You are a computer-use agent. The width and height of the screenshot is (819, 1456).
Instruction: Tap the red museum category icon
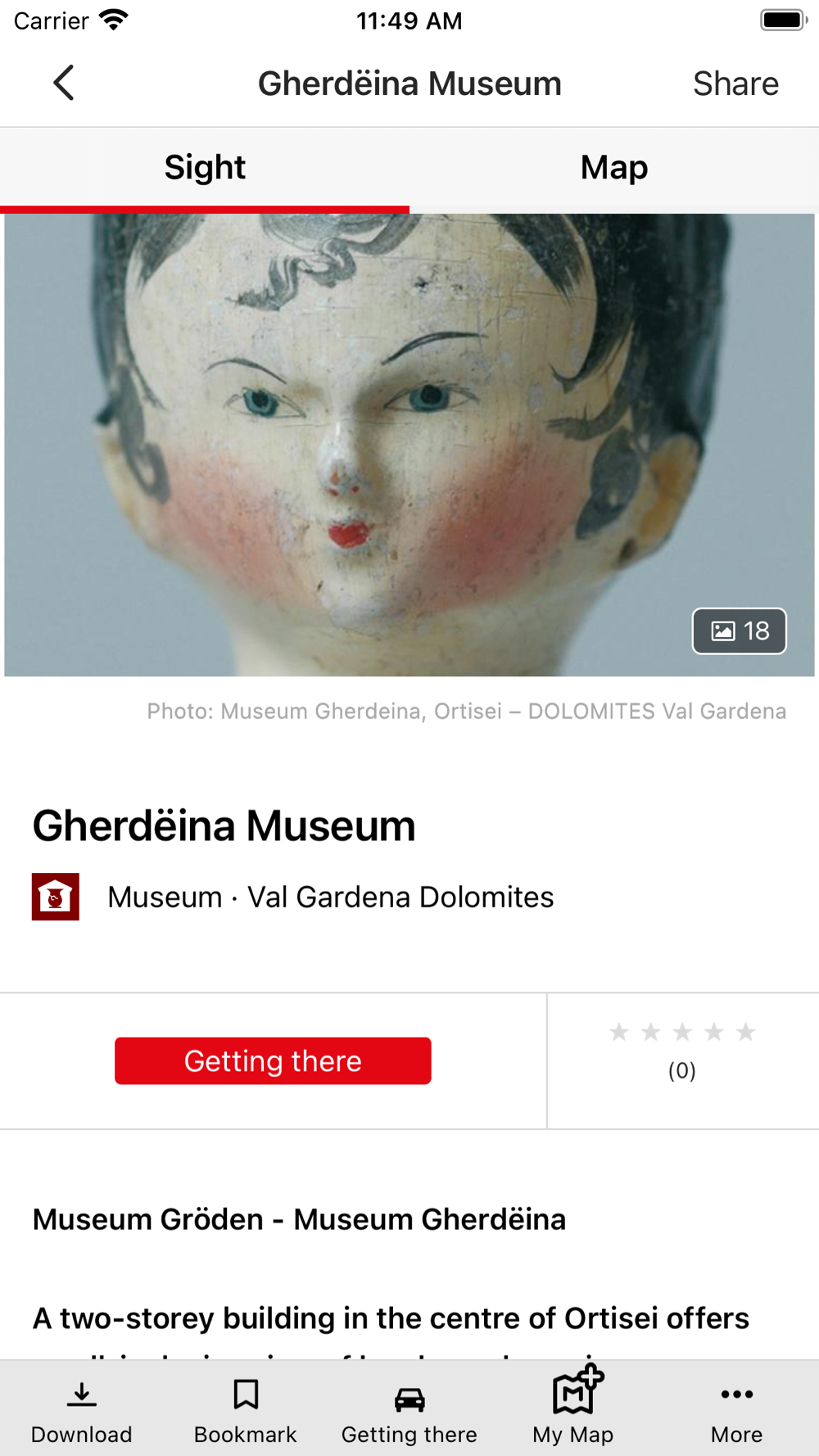pyautogui.click(x=56, y=897)
